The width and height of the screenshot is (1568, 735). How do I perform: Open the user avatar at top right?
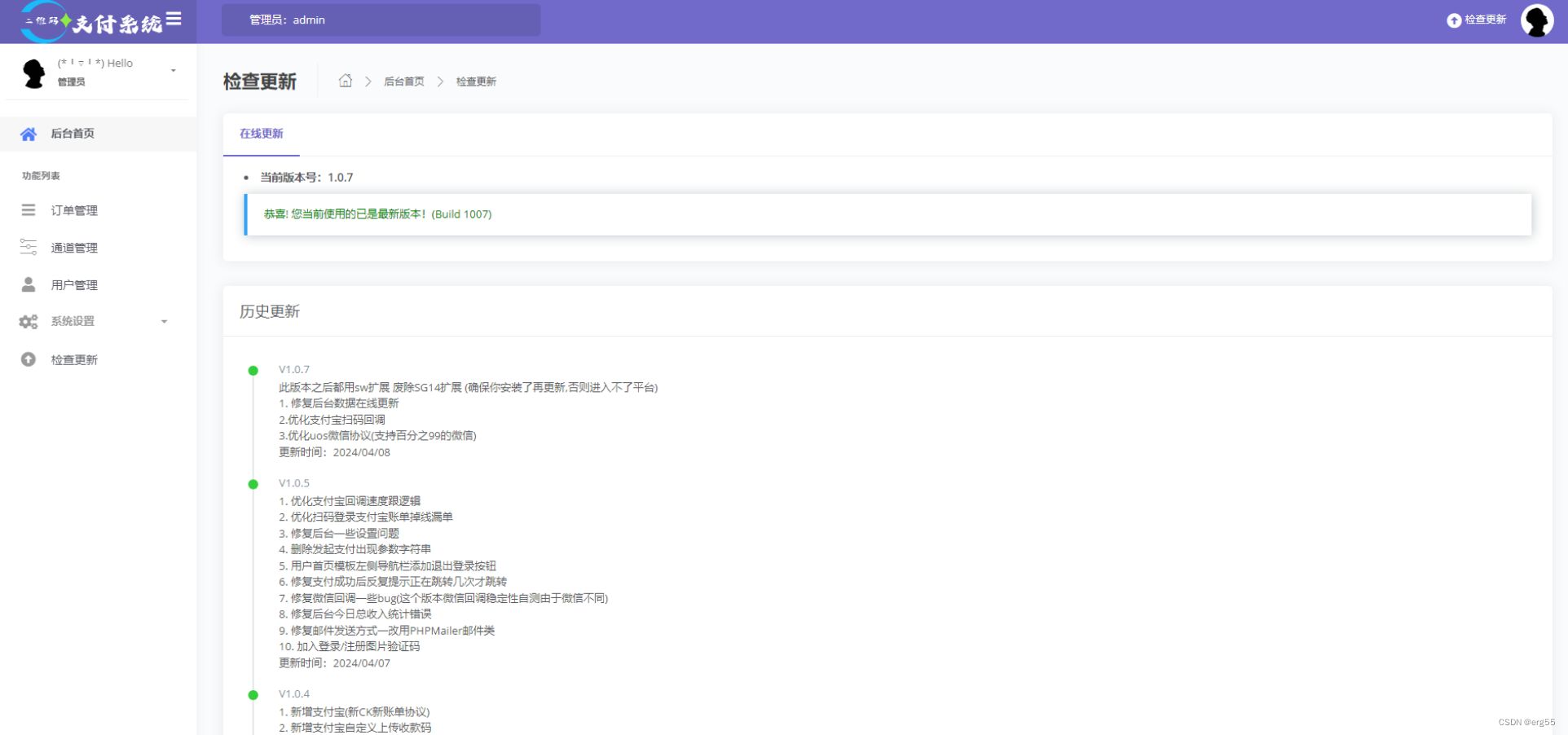tap(1537, 20)
